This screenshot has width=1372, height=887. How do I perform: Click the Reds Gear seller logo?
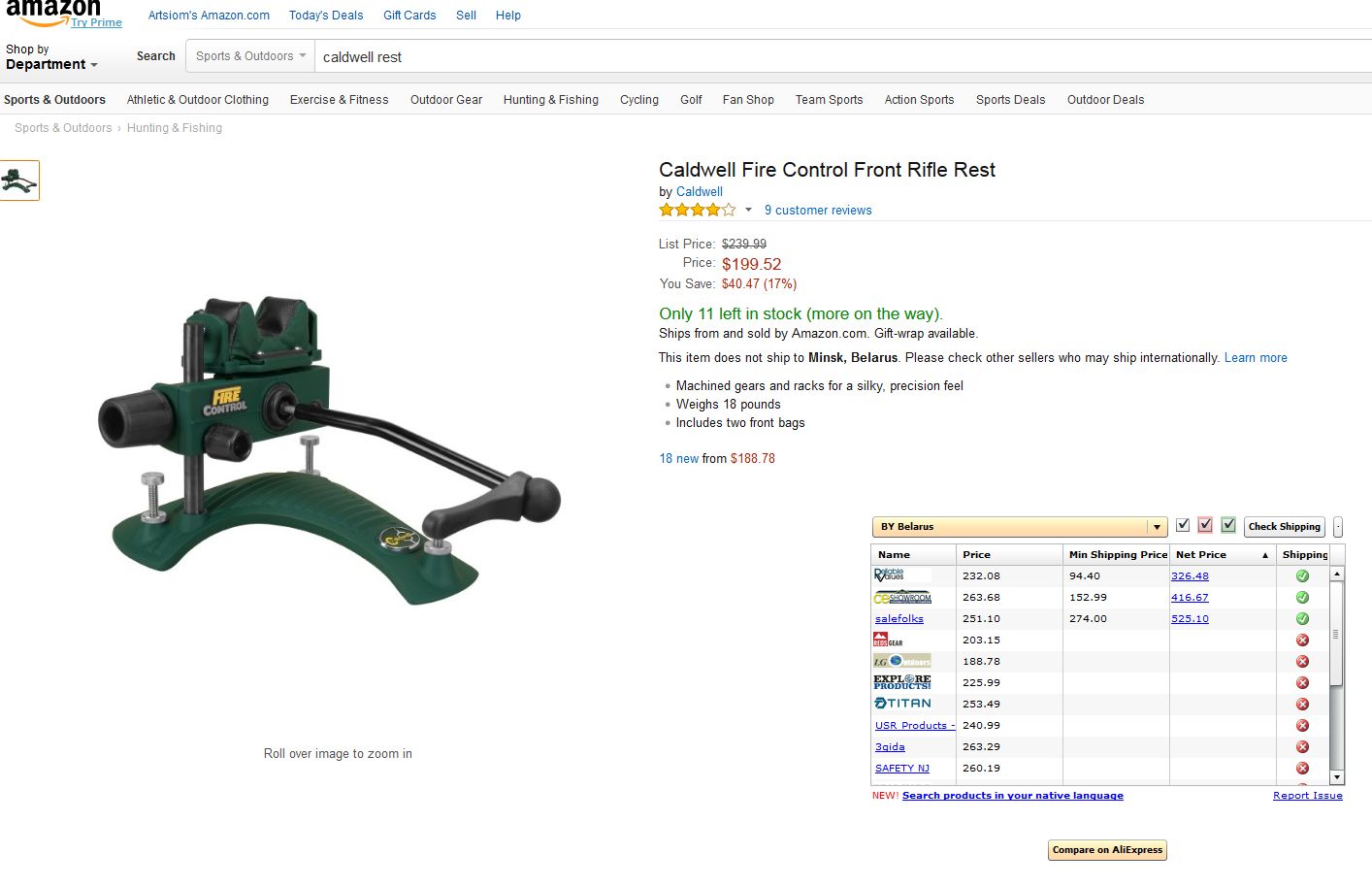pyautogui.click(x=888, y=641)
